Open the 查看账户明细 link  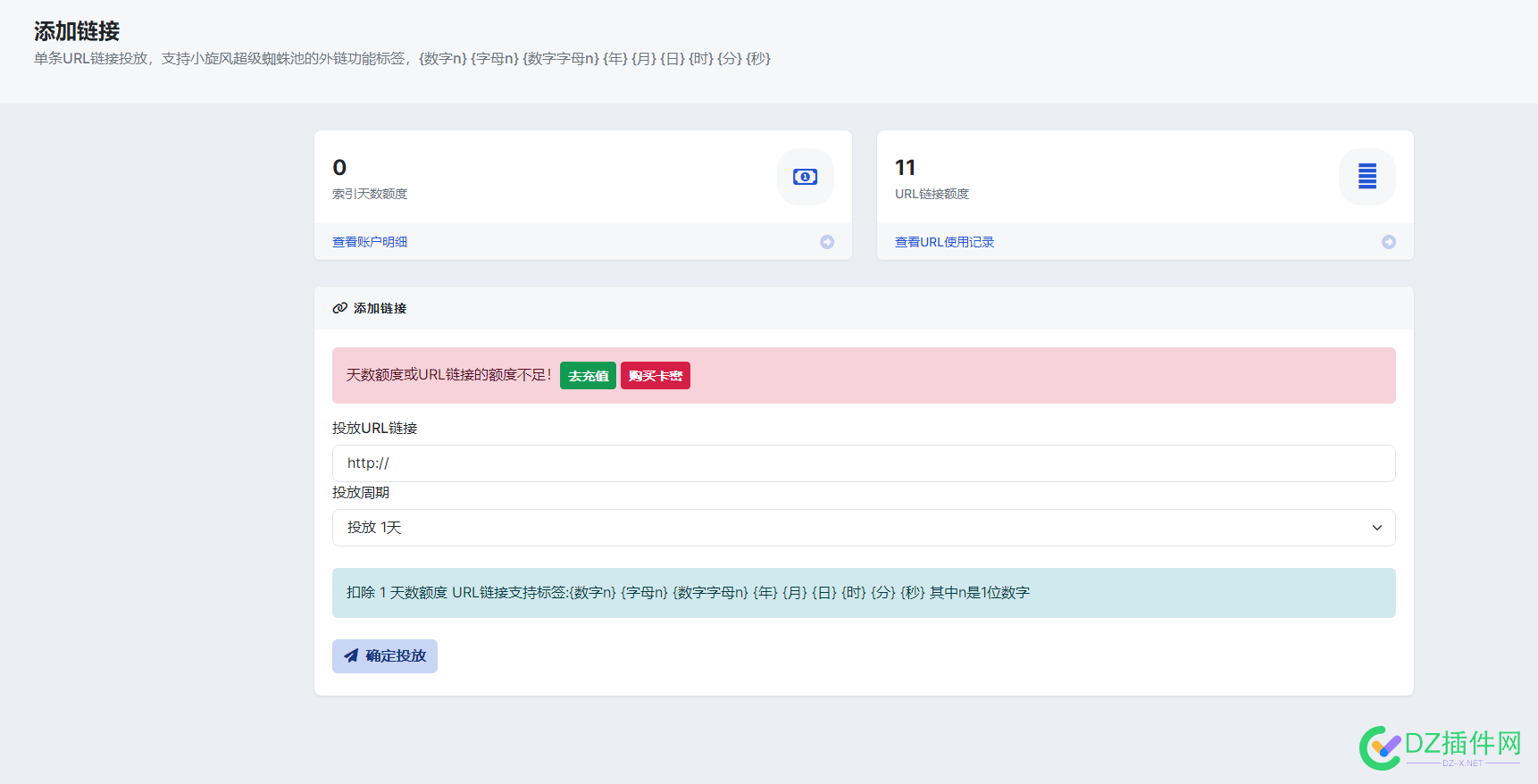(370, 242)
